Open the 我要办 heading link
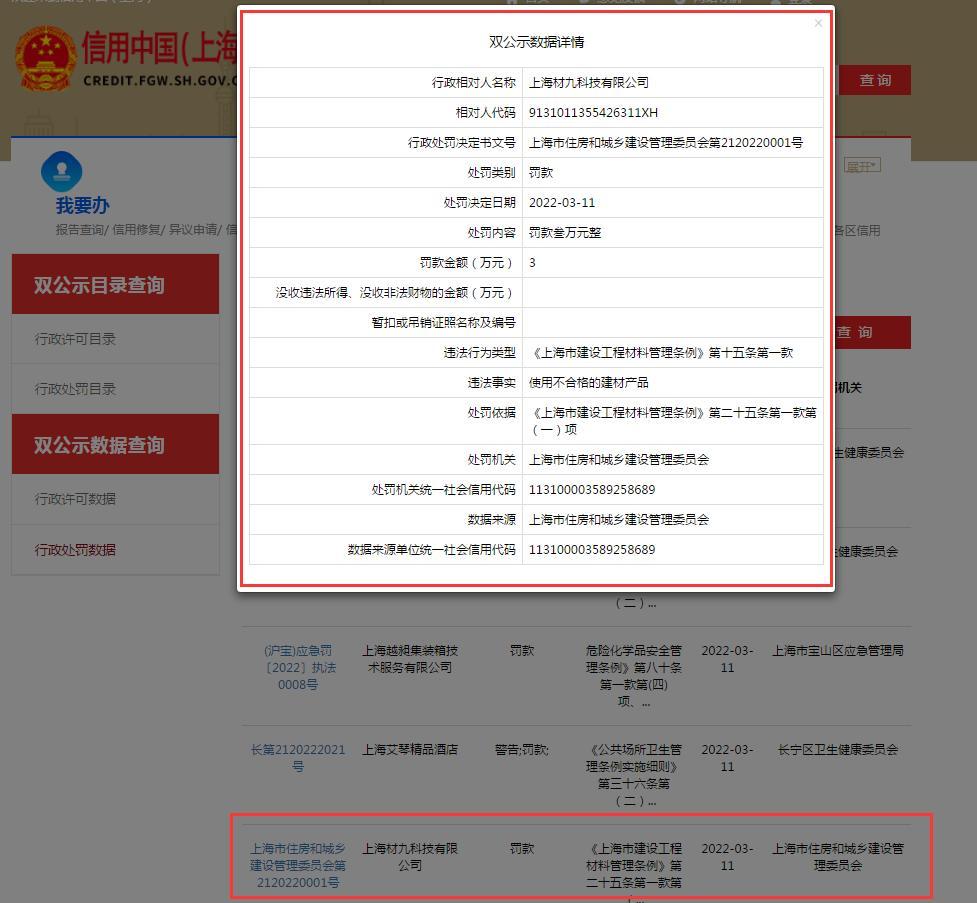 82,205
